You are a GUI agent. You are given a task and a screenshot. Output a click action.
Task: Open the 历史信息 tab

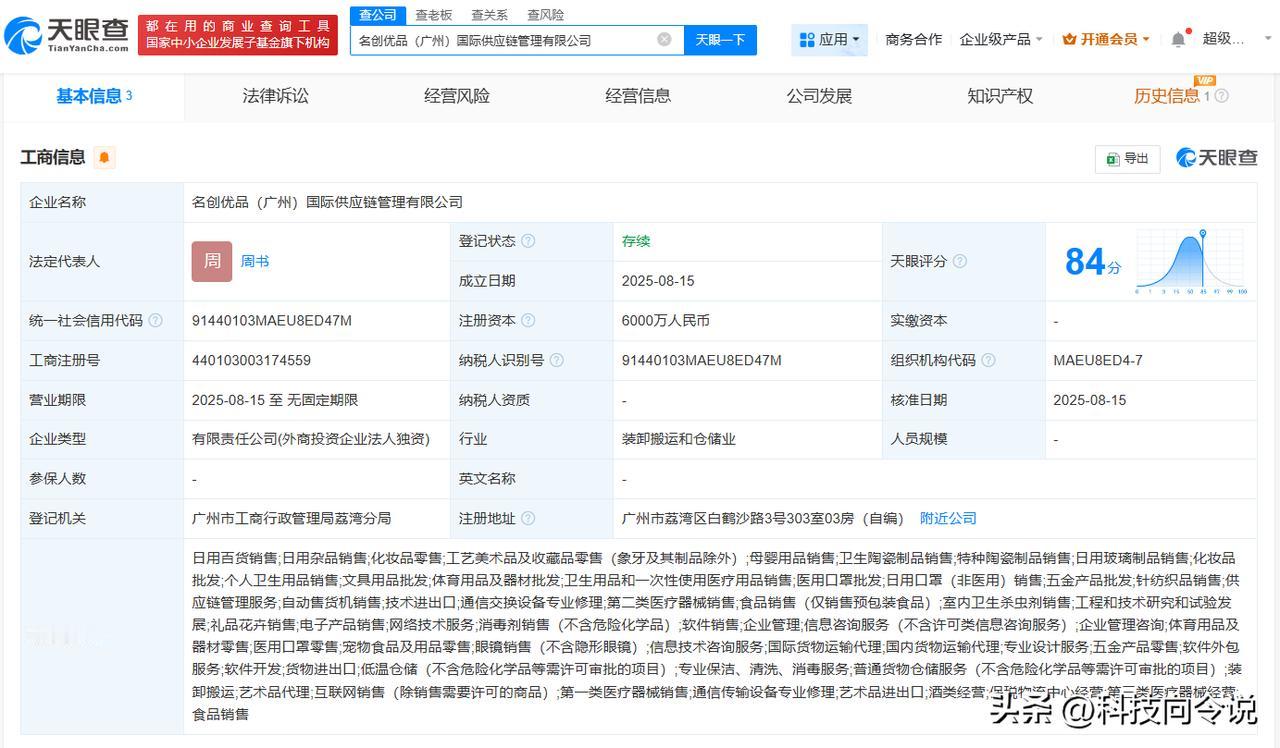pos(1166,96)
